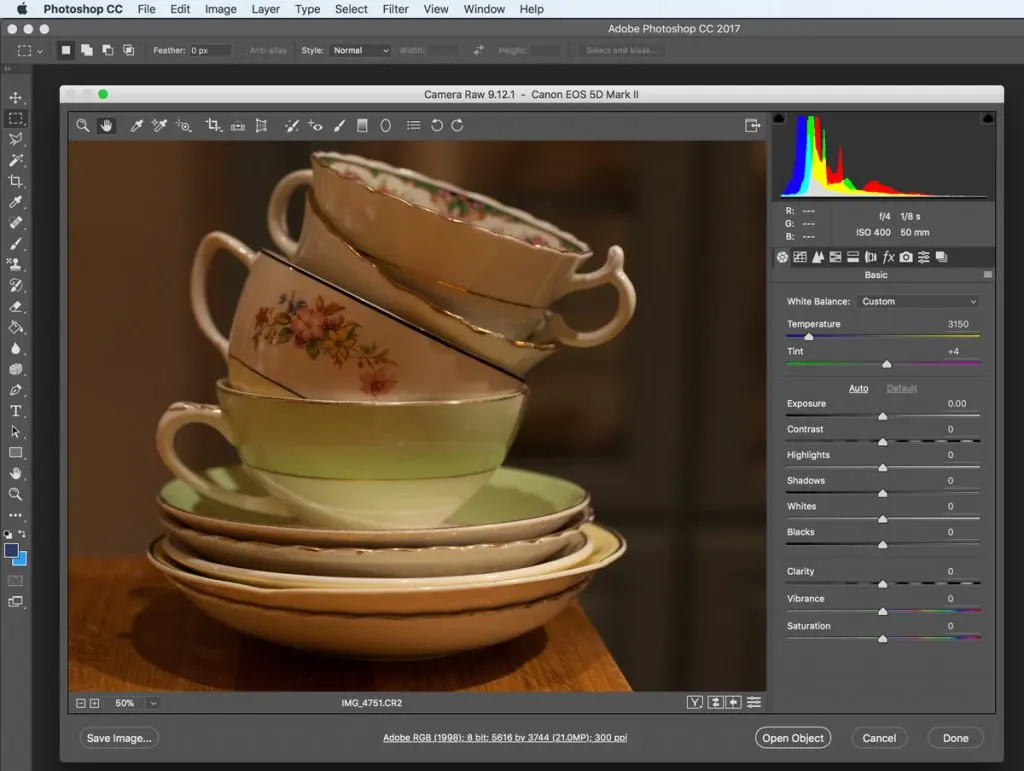
Task: Open the Tone Curve panel
Action: coord(800,257)
